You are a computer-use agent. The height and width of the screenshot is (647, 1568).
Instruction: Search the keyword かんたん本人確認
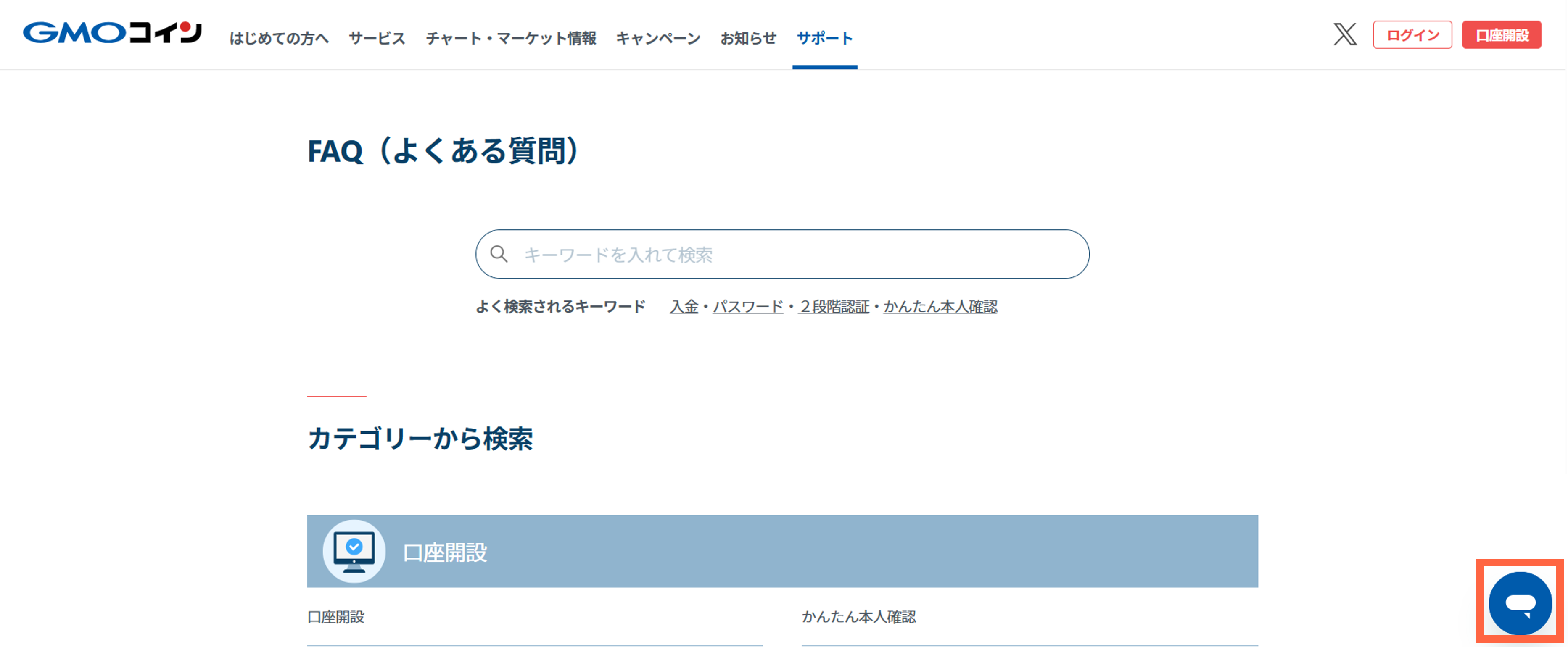940,306
